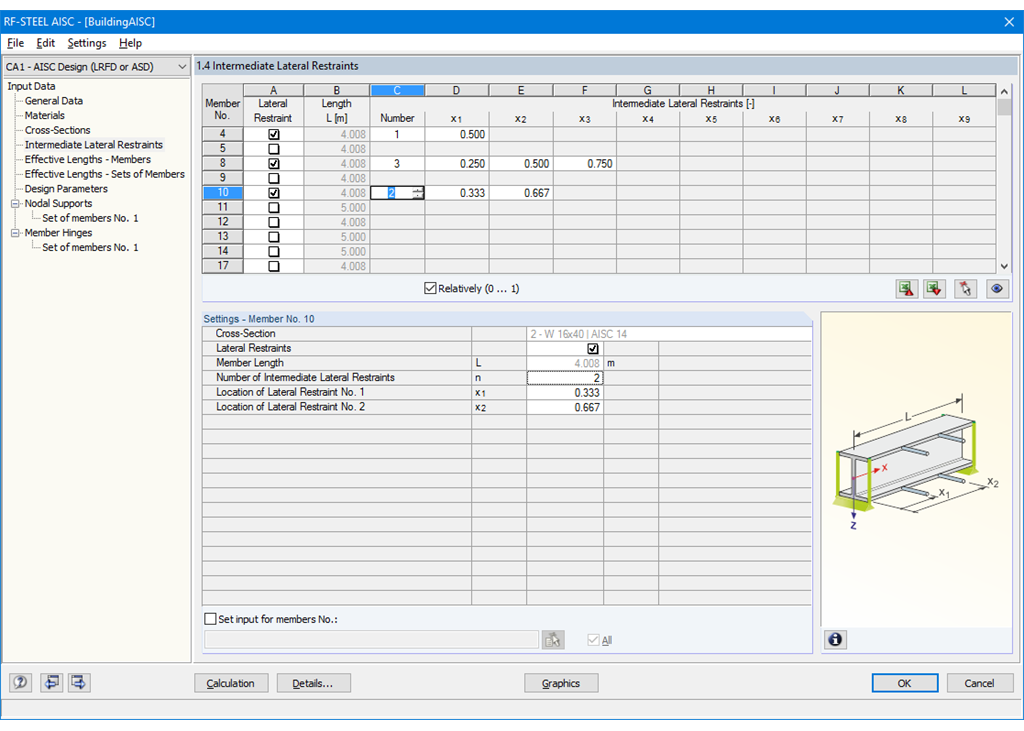Open the Settings menu
This screenshot has width=1024, height=731.
87,43
